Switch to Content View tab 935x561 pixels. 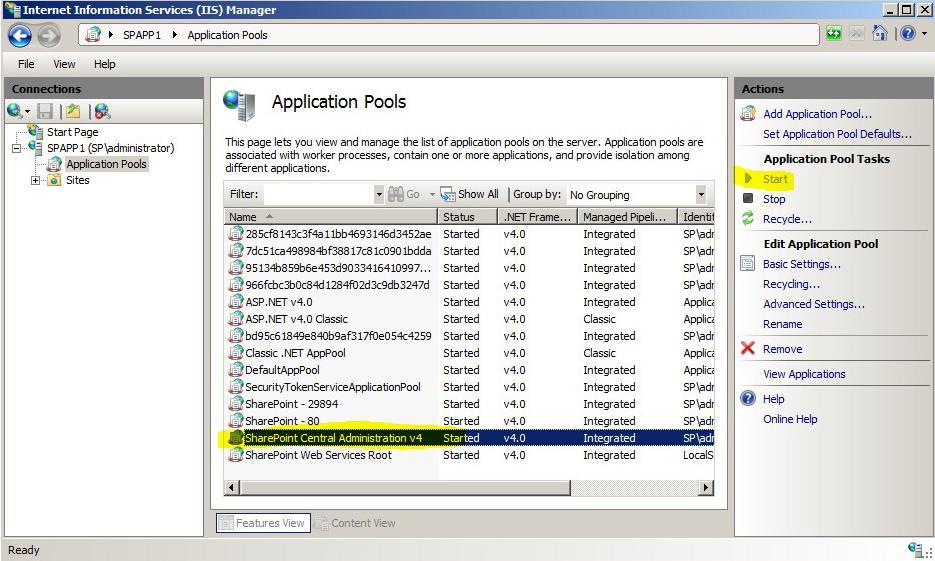click(x=356, y=523)
